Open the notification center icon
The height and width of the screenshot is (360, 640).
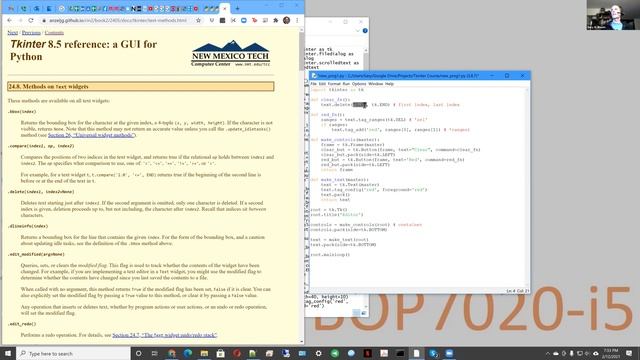[629, 353]
